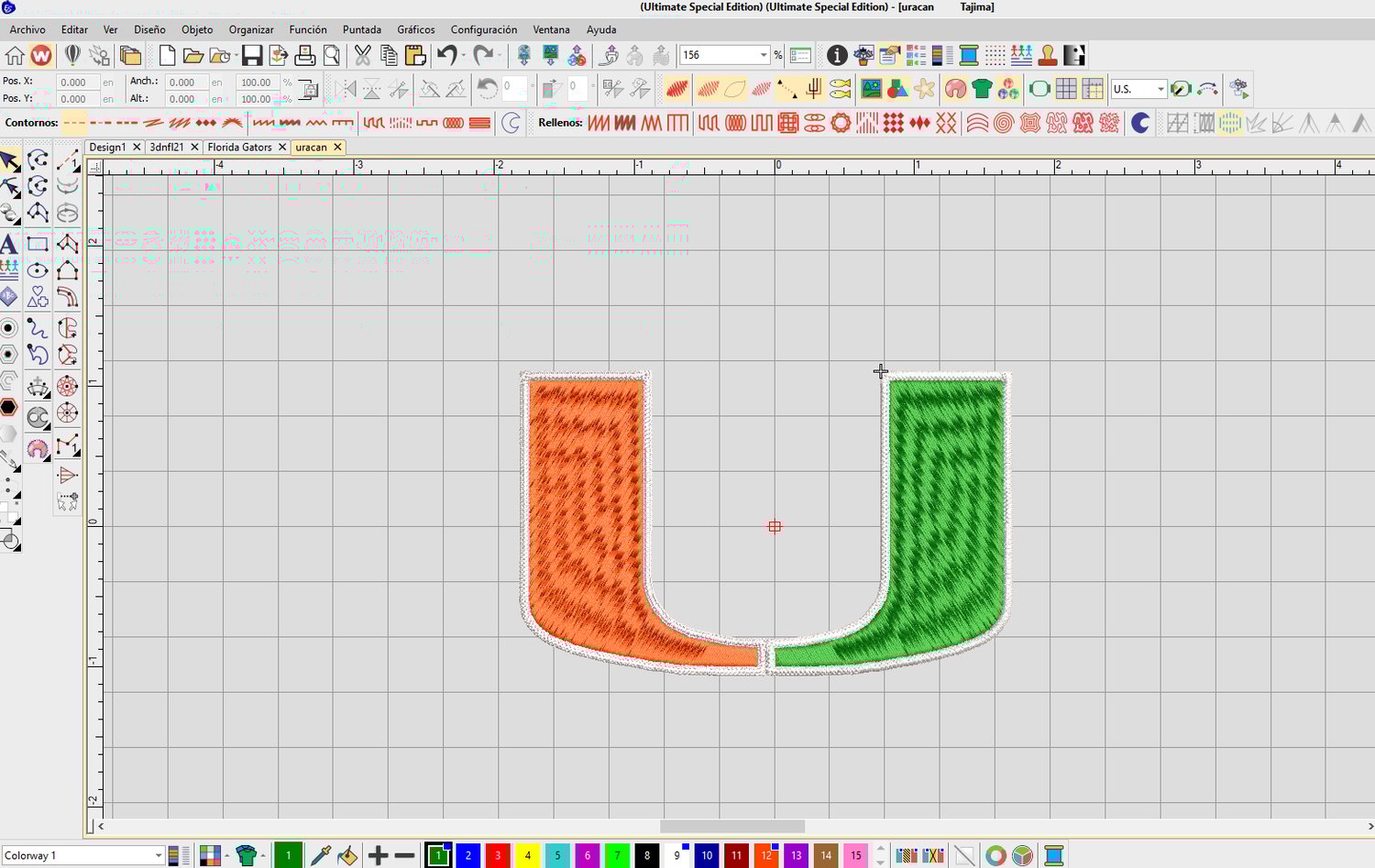Click the clipboard paste icon
The height and width of the screenshot is (868, 1375).
(415, 56)
